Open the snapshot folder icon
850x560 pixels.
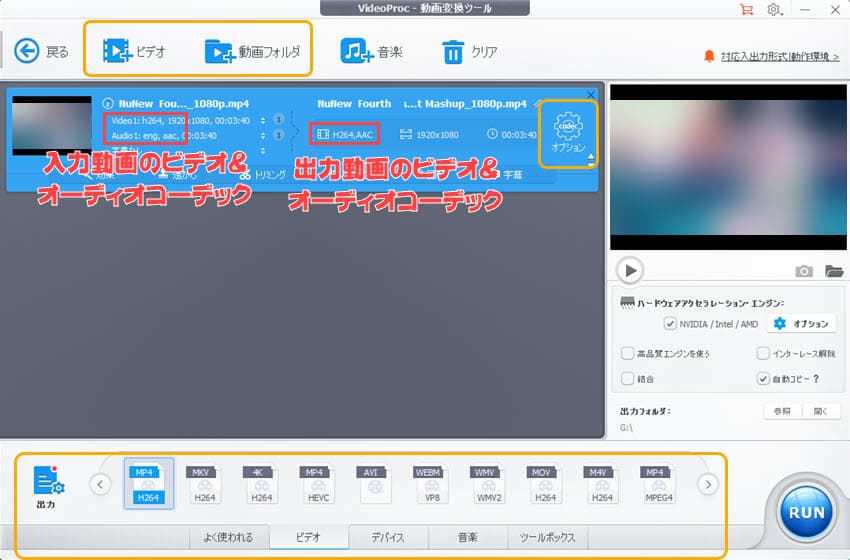tap(834, 271)
